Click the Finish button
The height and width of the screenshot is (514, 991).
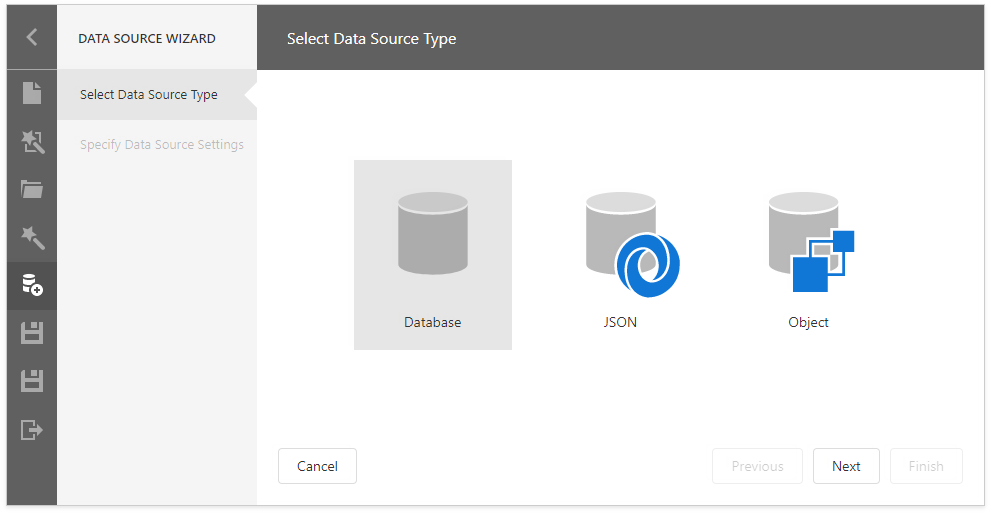pos(926,466)
